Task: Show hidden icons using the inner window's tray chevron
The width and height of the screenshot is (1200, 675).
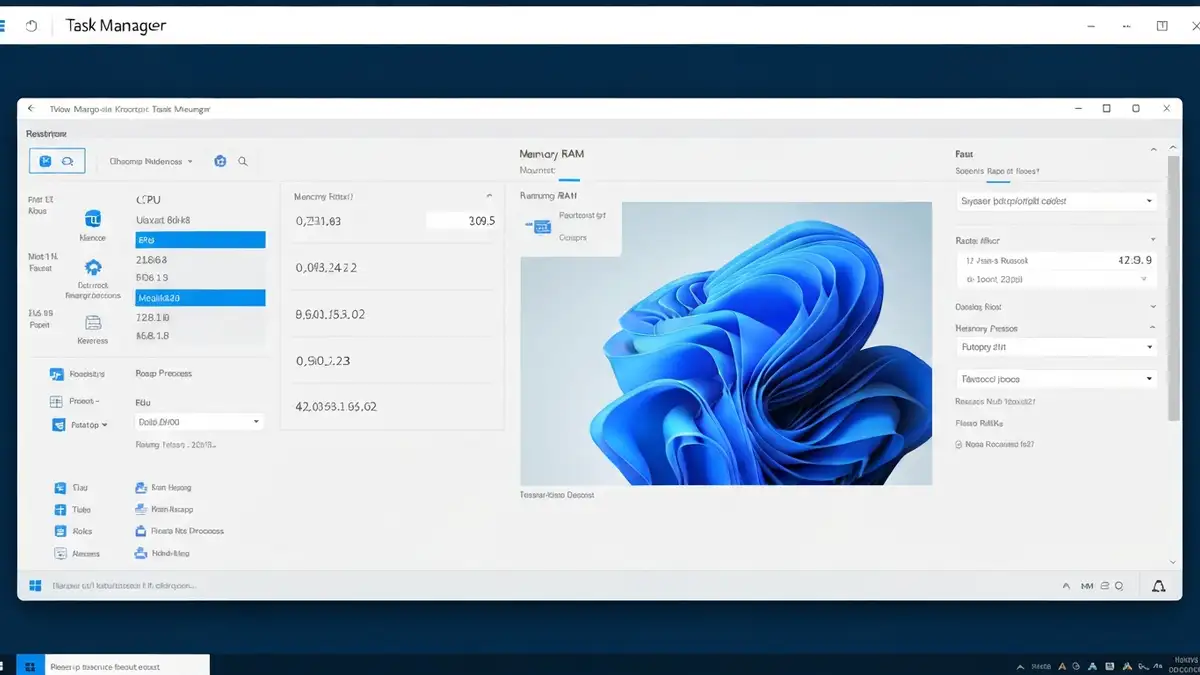Action: coord(1066,586)
